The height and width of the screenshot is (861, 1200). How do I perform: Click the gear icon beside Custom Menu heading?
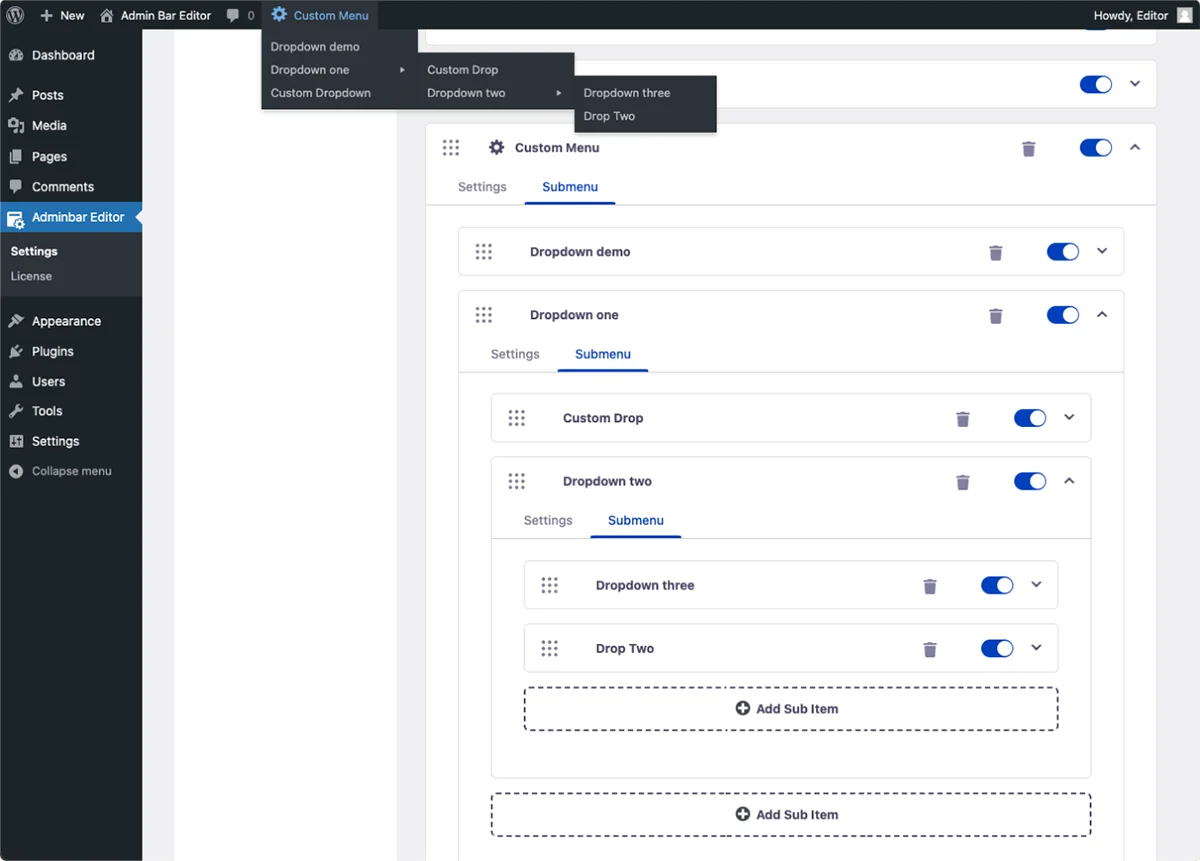(x=496, y=147)
